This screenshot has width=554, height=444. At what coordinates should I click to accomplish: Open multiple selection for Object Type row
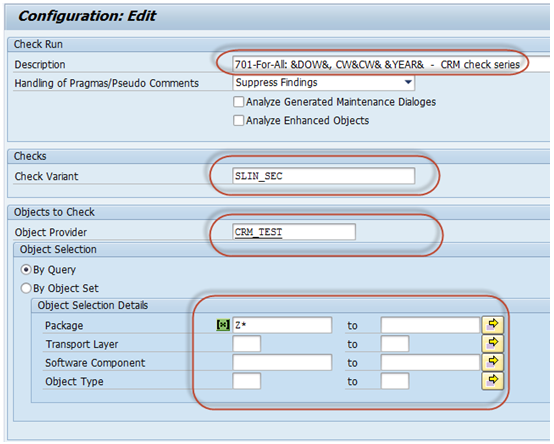pyautogui.click(x=493, y=381)
